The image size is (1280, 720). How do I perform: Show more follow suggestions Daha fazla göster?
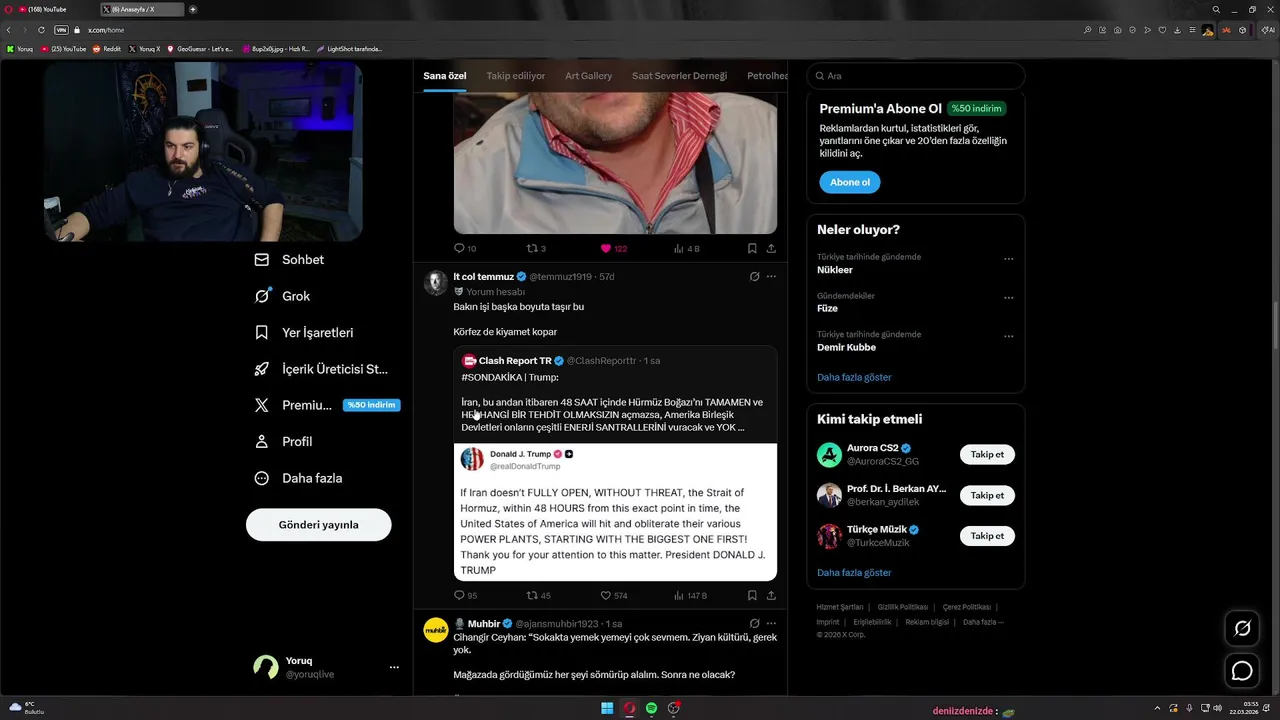[854, 573]
